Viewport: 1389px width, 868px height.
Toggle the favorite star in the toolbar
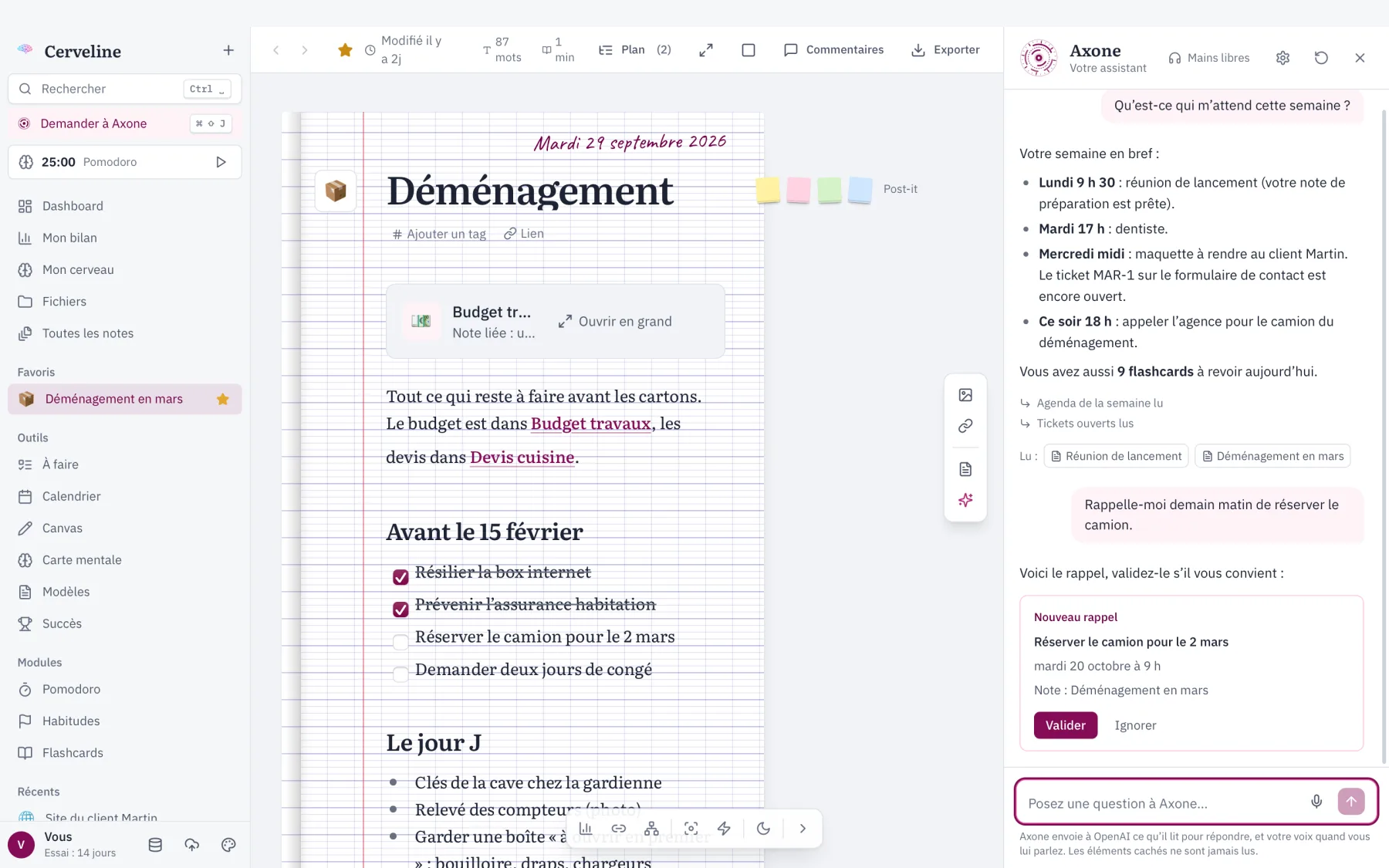click(x=345, y=50)
